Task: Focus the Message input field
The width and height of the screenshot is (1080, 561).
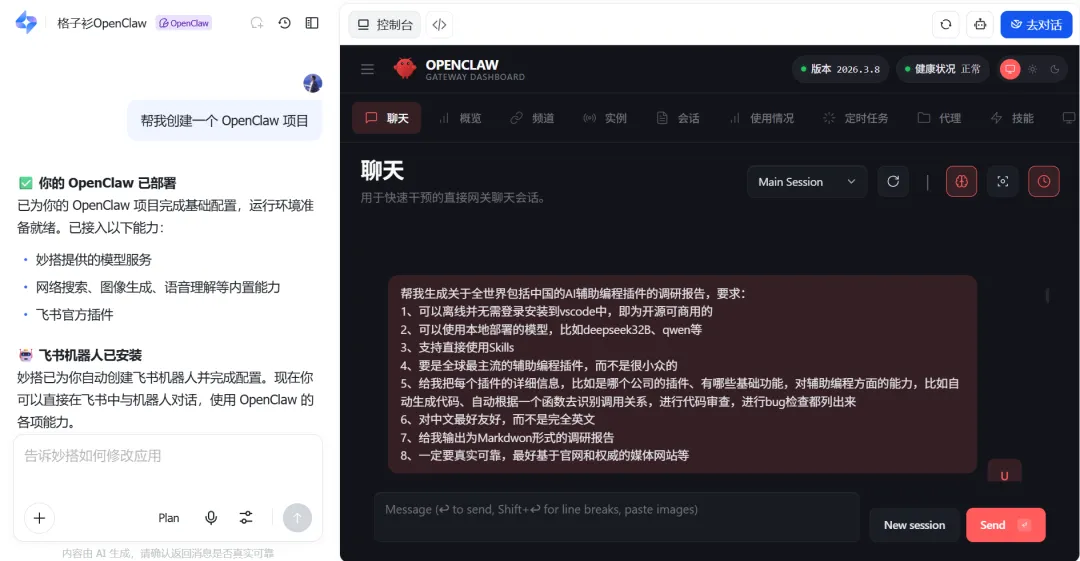Action: tap(616, 517)
